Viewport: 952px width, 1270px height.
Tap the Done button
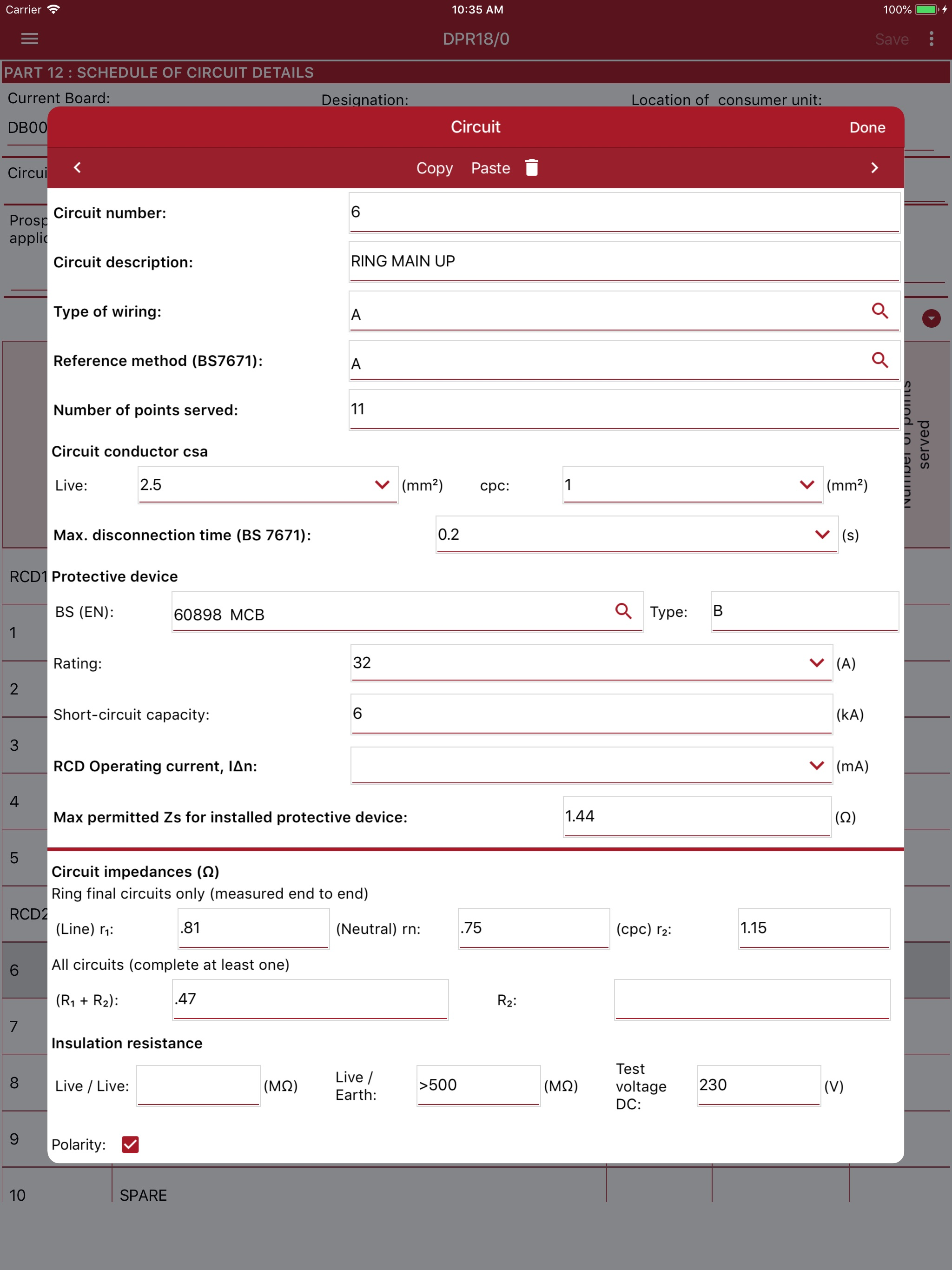click(x=867, y=127)
